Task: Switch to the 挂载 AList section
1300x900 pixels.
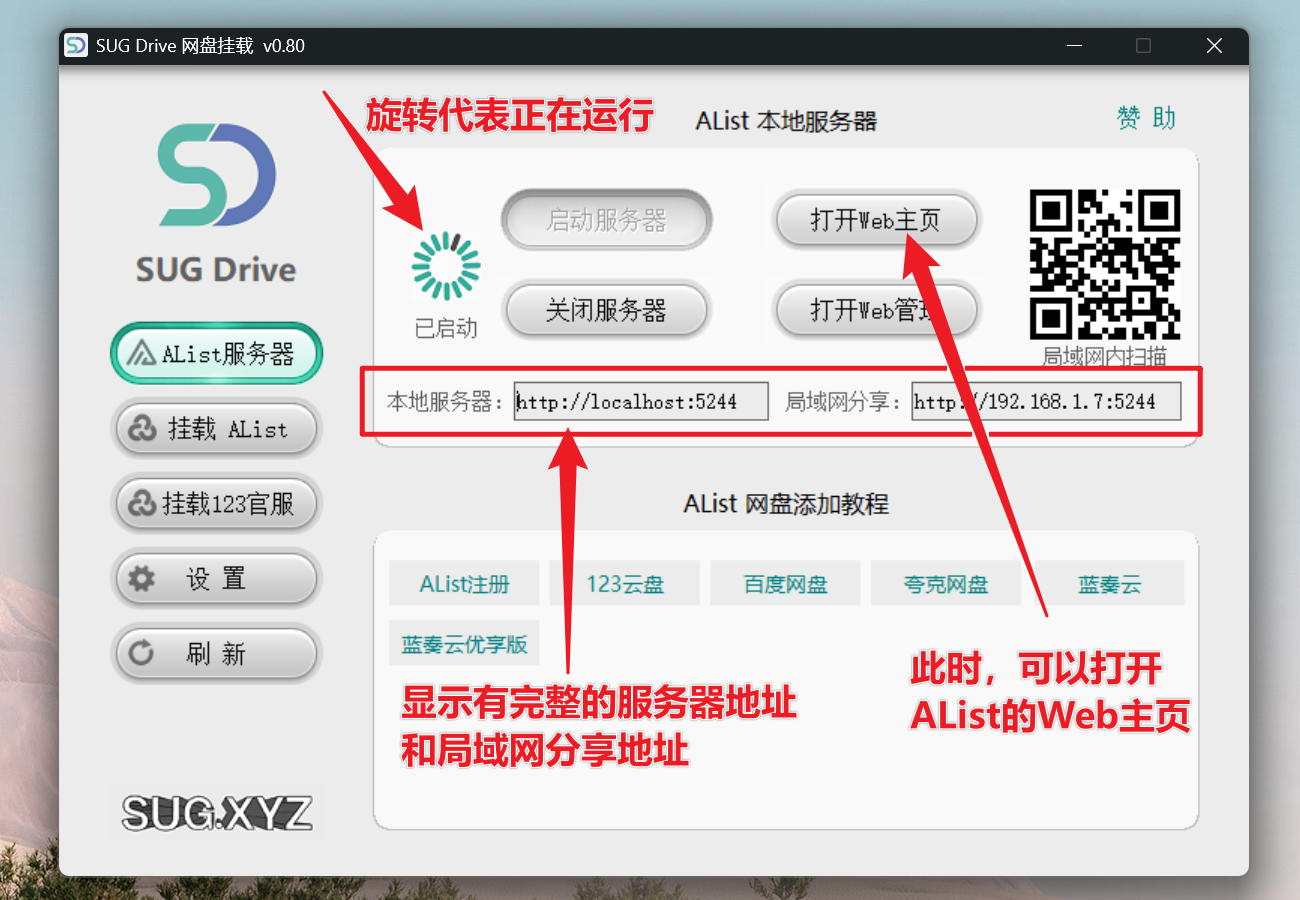Action: click(216, 429)
